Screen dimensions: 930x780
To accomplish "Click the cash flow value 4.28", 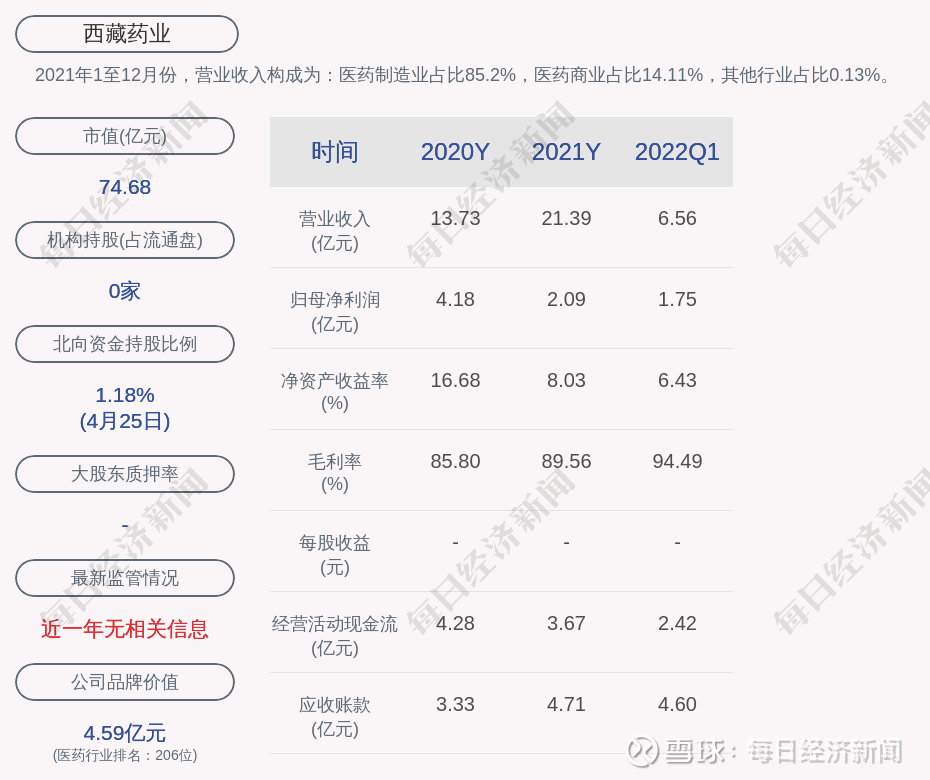I will click(x=455, y=623).
